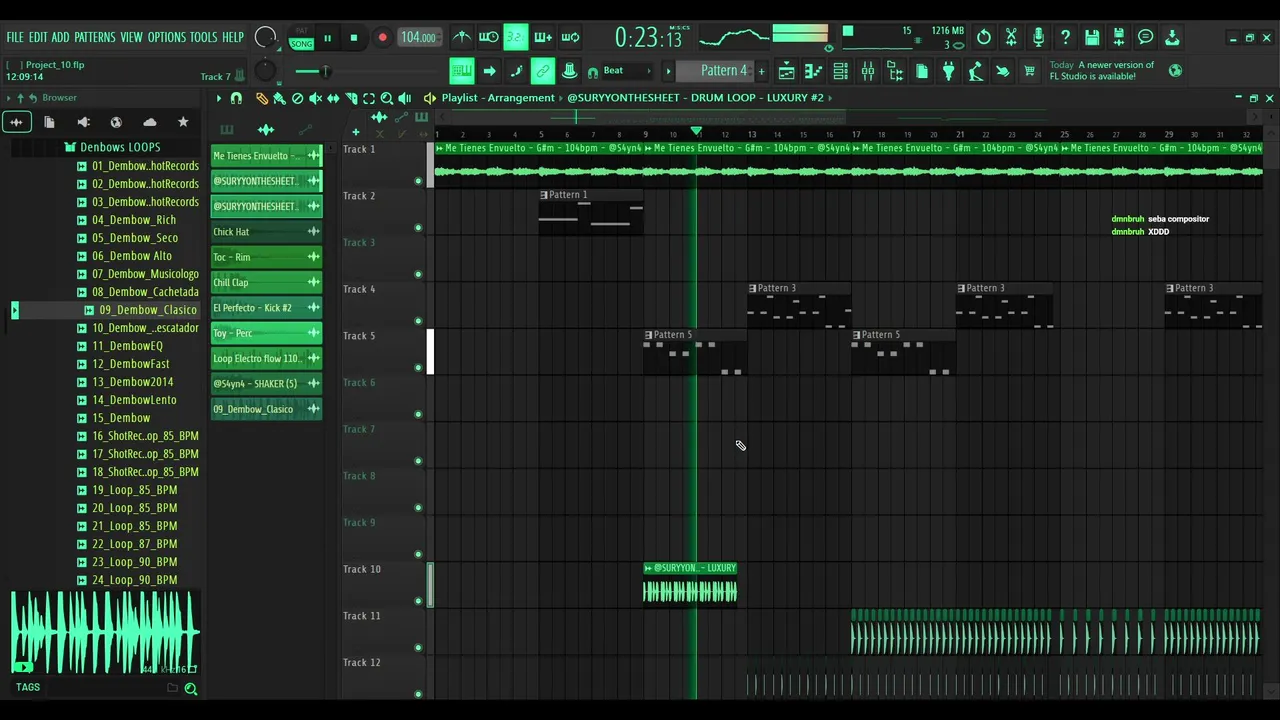Screen dimensions: 1280x720
Task: Select the Paint brush tool in playlist
Action: click(279, 98)
